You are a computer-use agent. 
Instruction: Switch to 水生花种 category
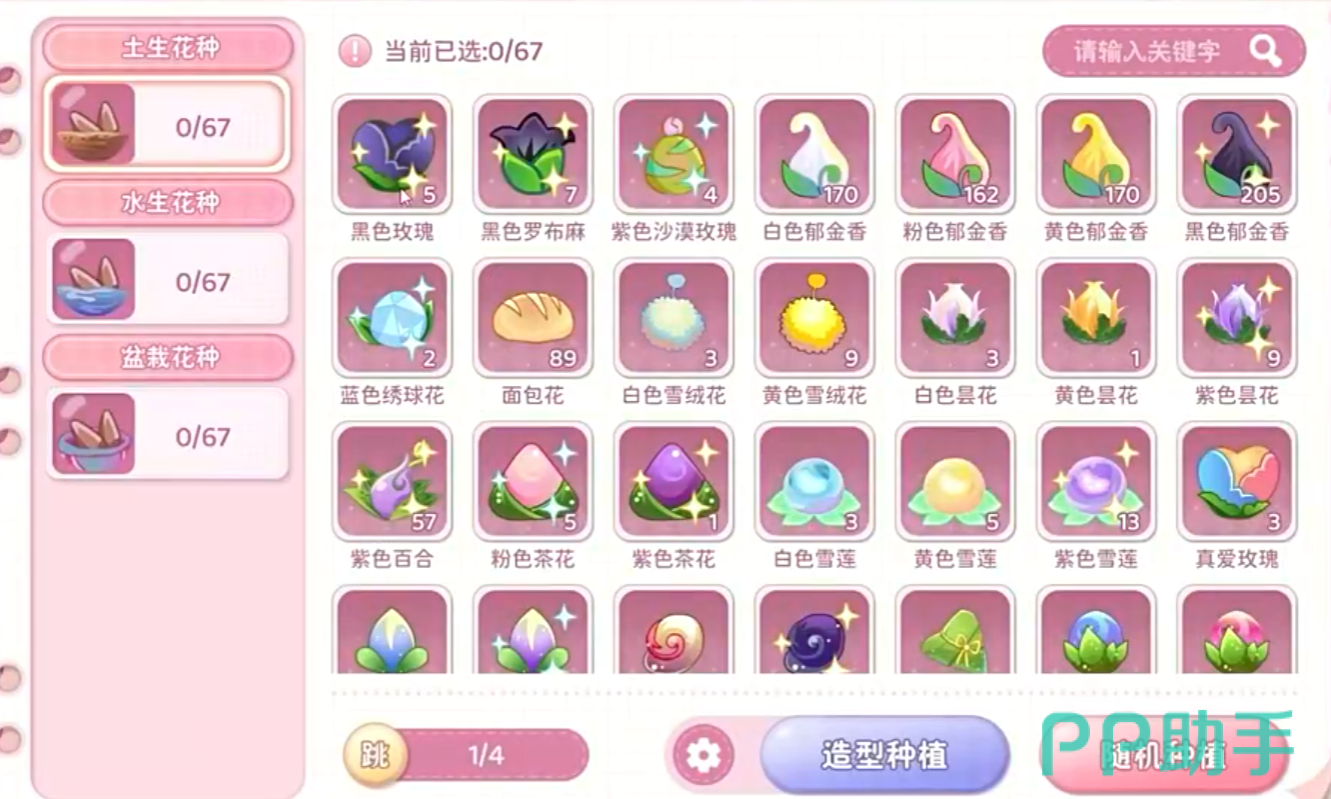coord(168,203)
